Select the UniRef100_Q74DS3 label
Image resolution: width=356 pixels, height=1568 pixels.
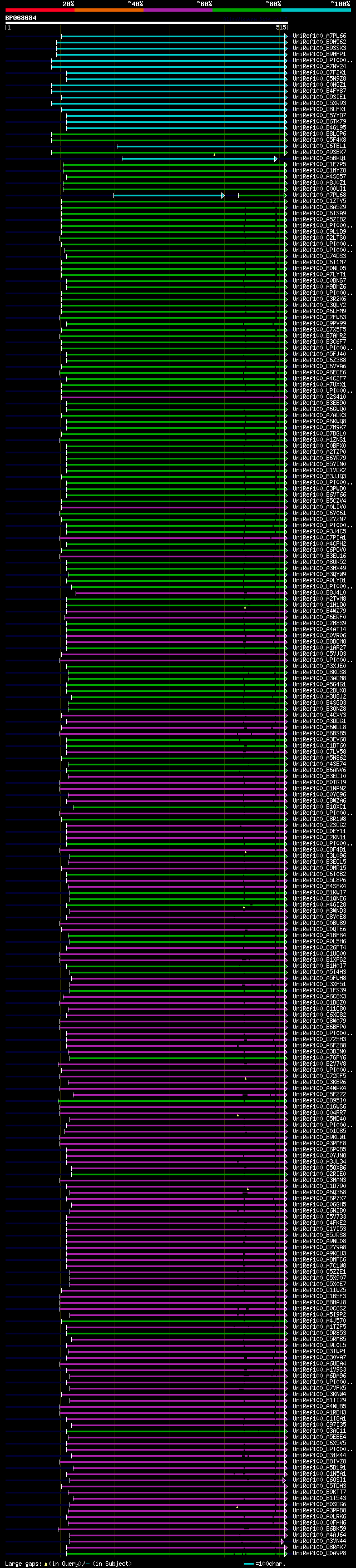(x=319, y=256)
